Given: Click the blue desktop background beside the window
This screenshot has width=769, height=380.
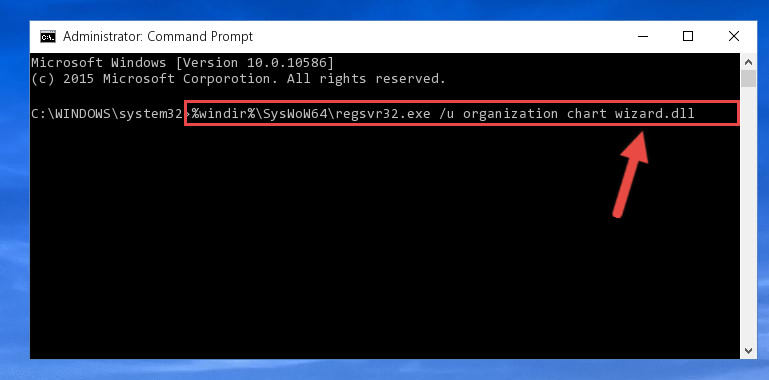Looking at the screenshot, I should pos(14,196).
